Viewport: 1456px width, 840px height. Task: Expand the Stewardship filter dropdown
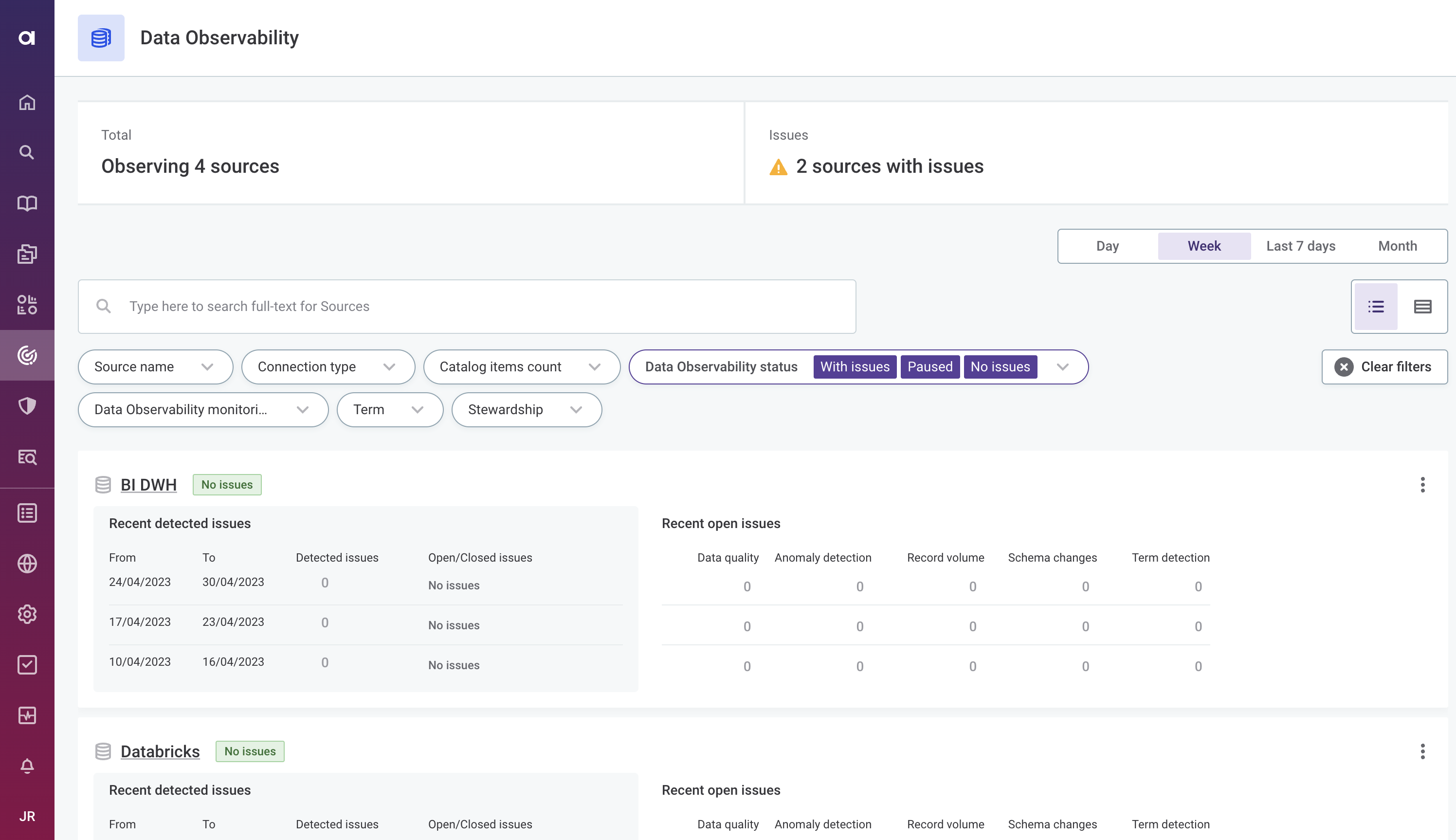click(526, 410)
